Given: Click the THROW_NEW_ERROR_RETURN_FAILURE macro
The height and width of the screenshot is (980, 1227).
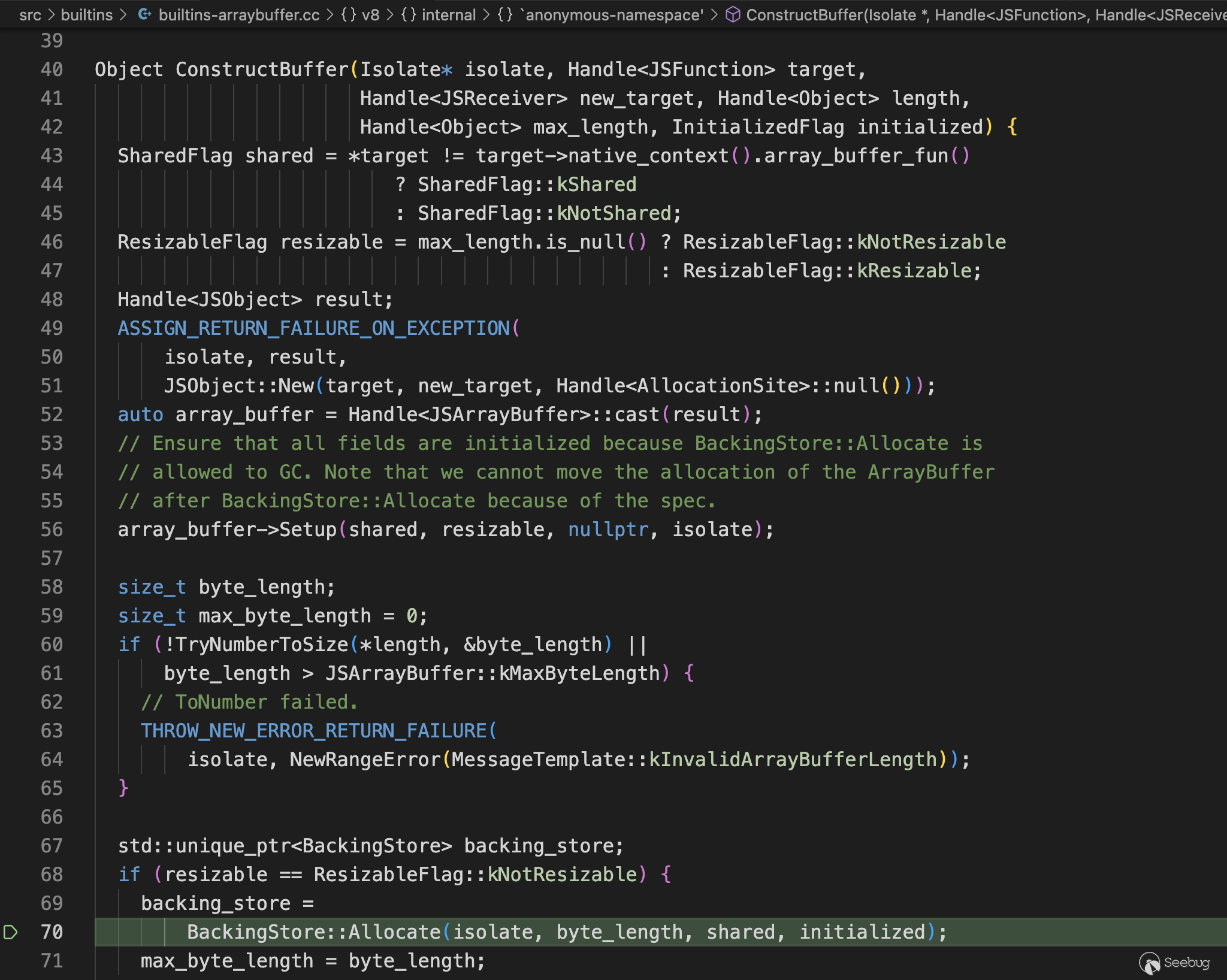Looking at the screenshot, I should click(x=314, y=731).
